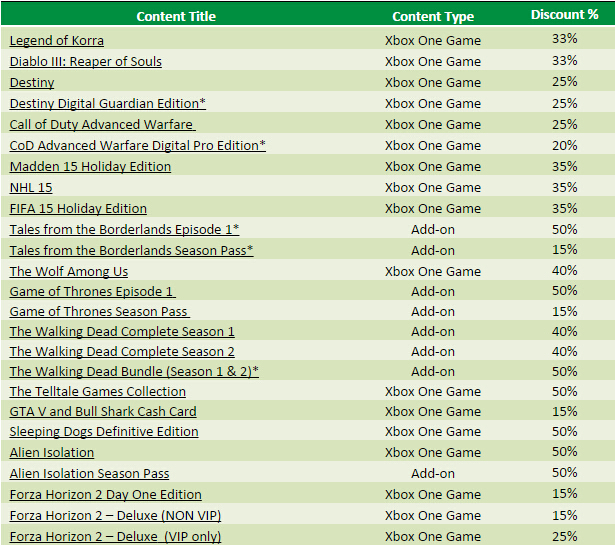This screenshot has width=615, height=545.
Task: Open GTA V and Bull Shark Cash Card
Action: point(103,412)
